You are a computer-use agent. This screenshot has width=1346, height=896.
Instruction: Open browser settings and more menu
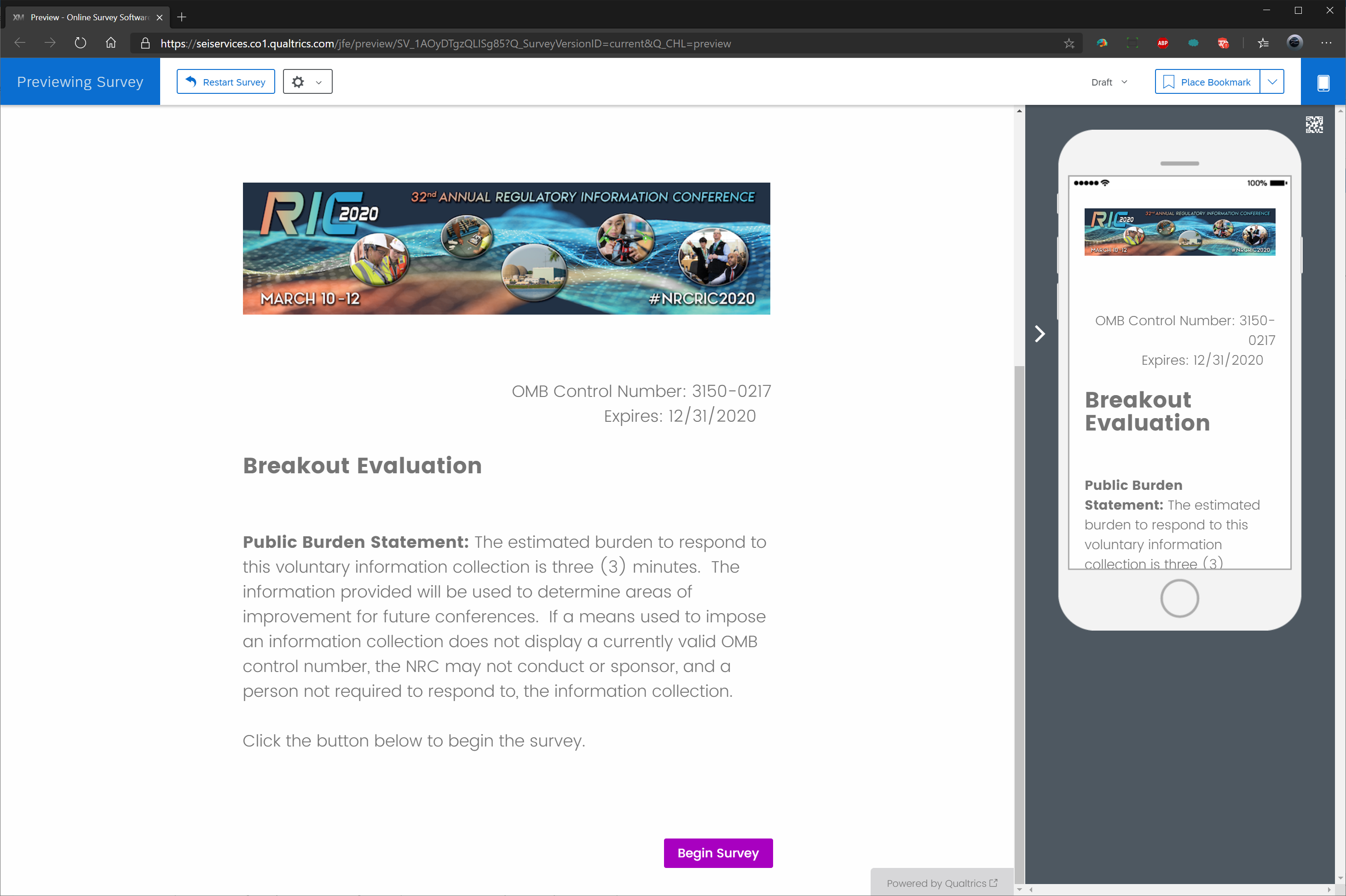[1326, 43]
